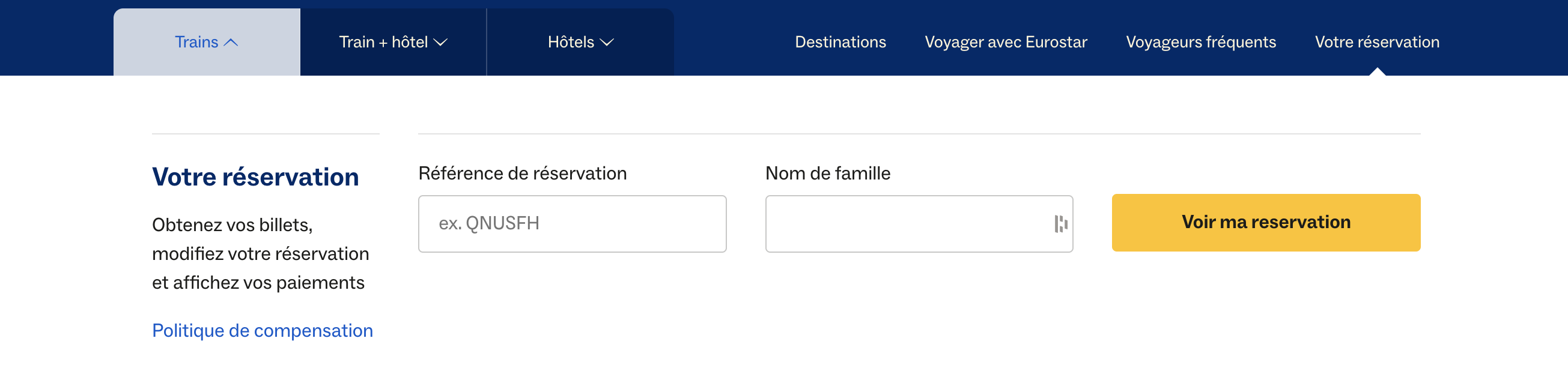Click the Référence de réservation field label

pyautogui.click(x=522, y=173)
